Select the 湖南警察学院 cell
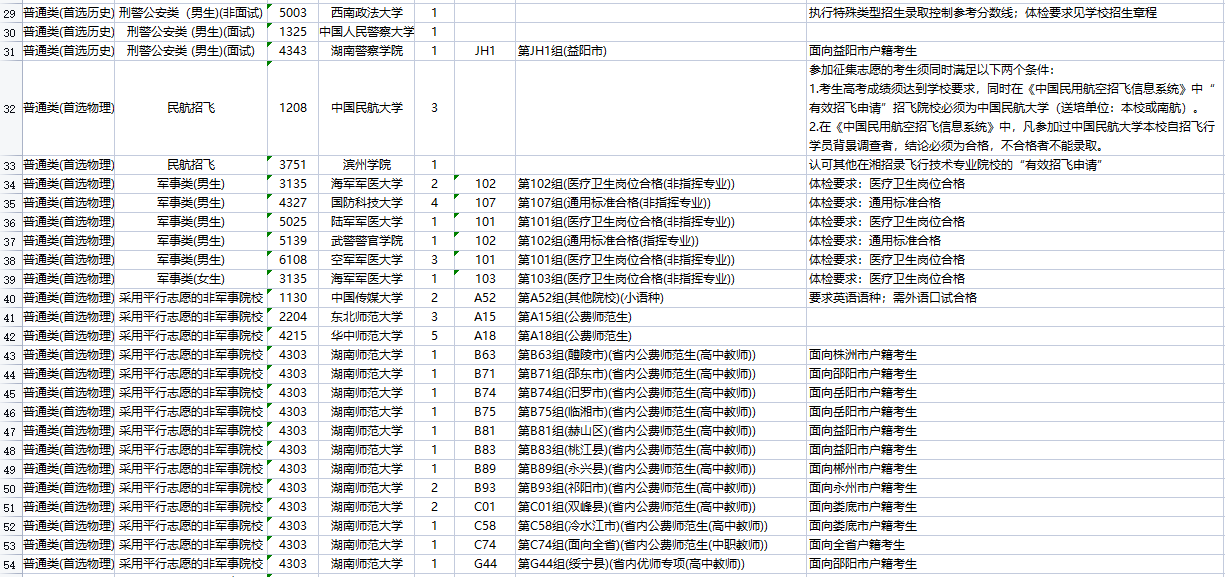This screenshot has height=577, width=1225. [x=367, y=51]
